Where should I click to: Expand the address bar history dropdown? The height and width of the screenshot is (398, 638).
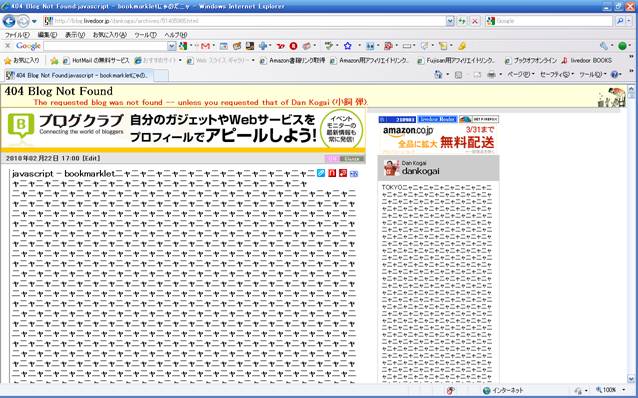[450, 21]
